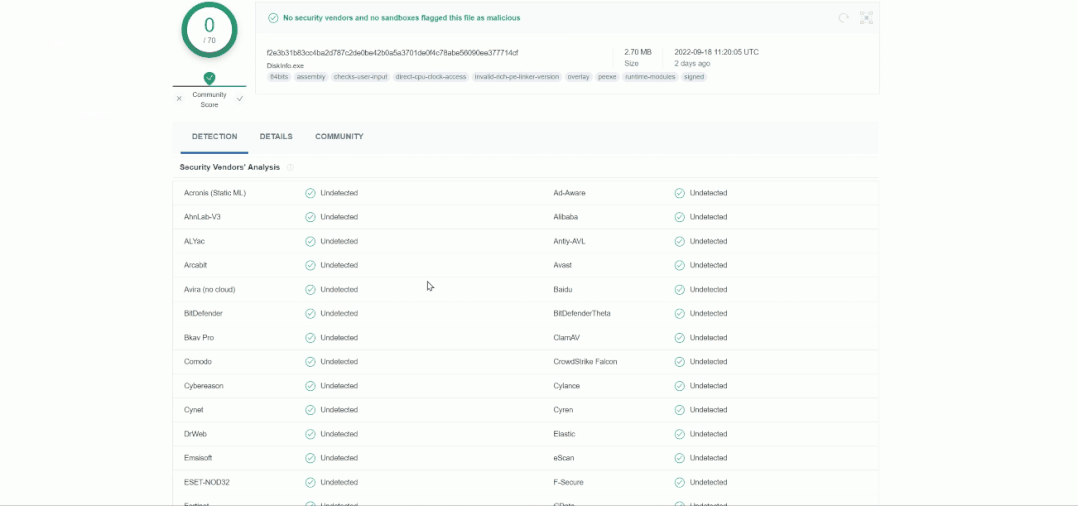The image size is (1078, 506).
Task: Click the Cynet vendor name
Action: pos(194,410)
